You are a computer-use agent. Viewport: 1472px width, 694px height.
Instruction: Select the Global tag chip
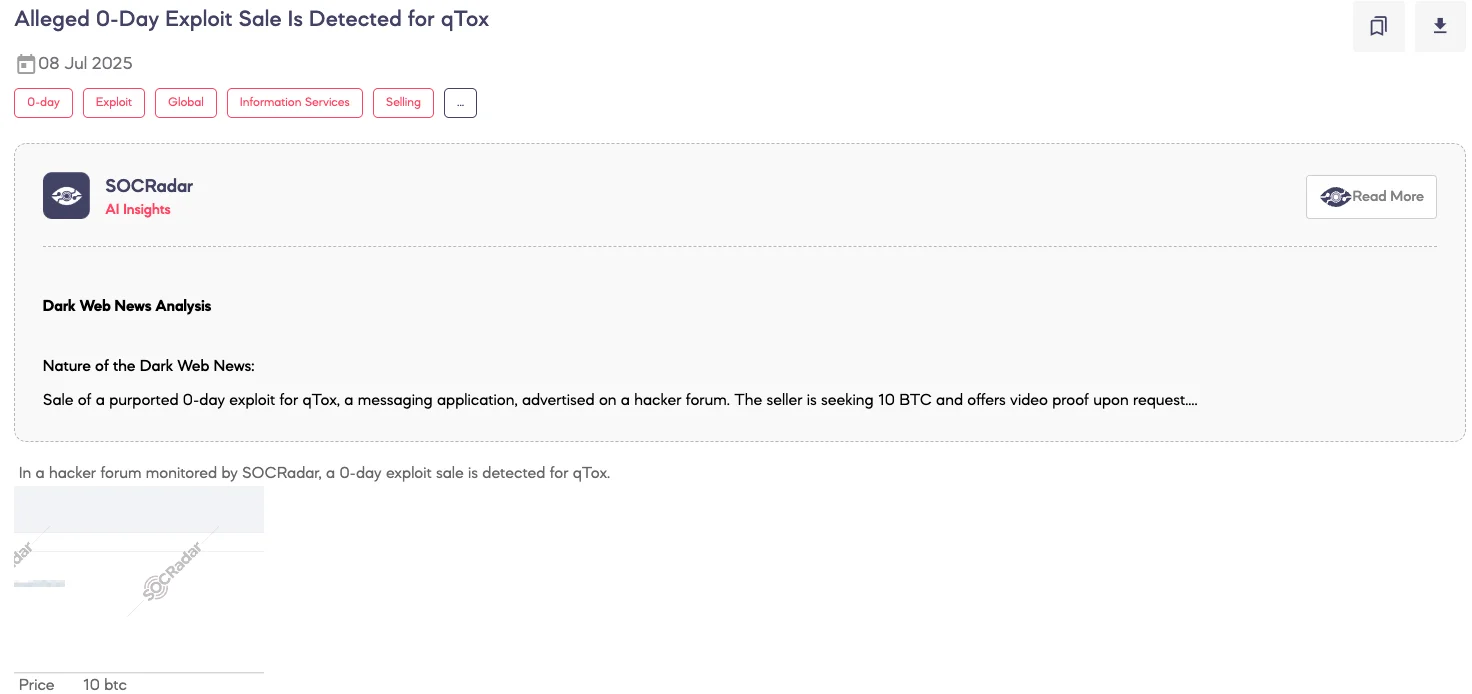tap(185, 102)
